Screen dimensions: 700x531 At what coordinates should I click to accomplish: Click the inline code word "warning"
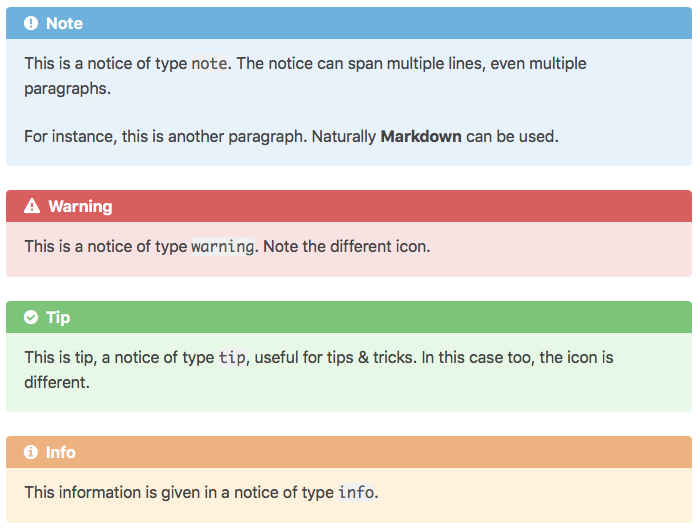(223, 246)
